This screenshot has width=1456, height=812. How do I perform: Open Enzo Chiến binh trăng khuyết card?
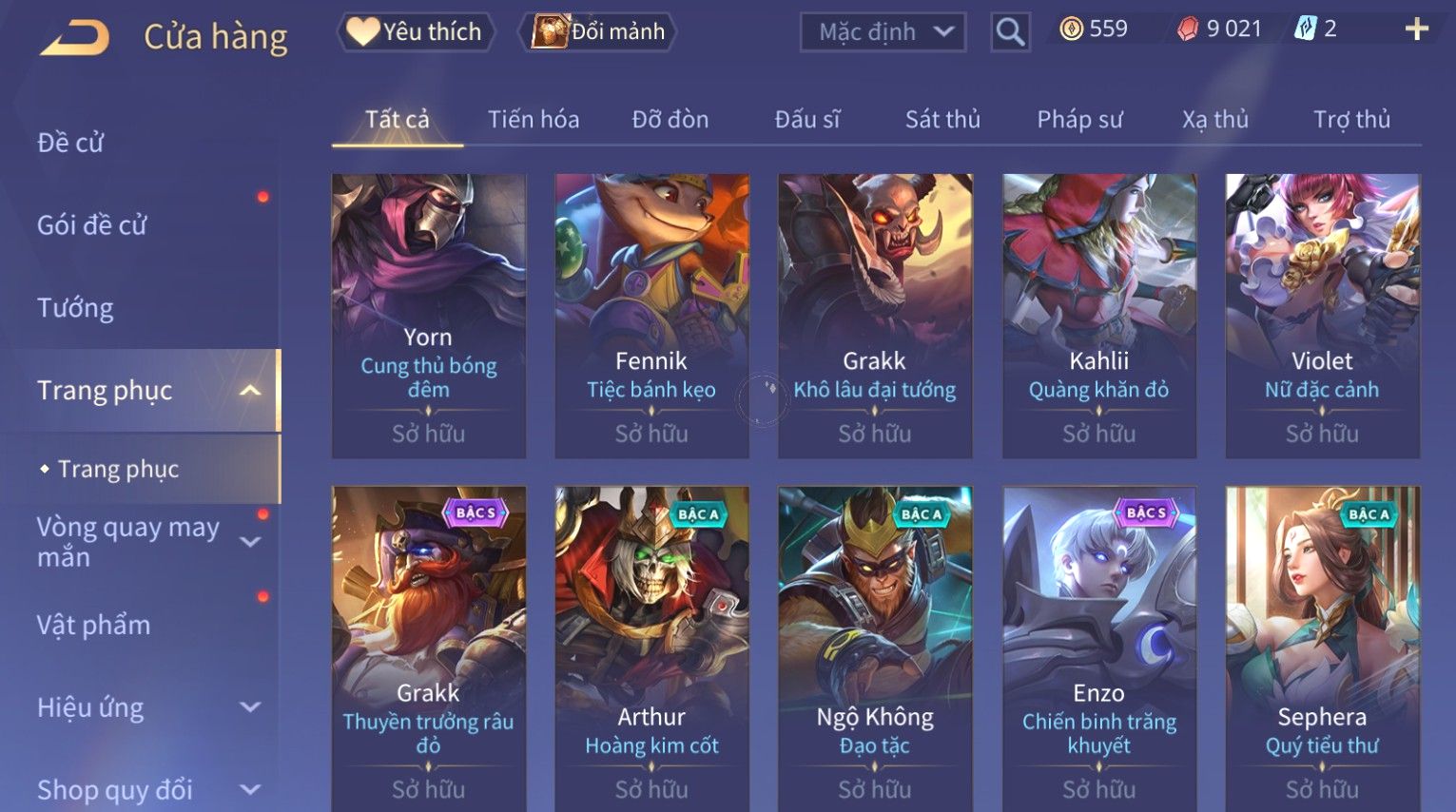(1098, 648)
